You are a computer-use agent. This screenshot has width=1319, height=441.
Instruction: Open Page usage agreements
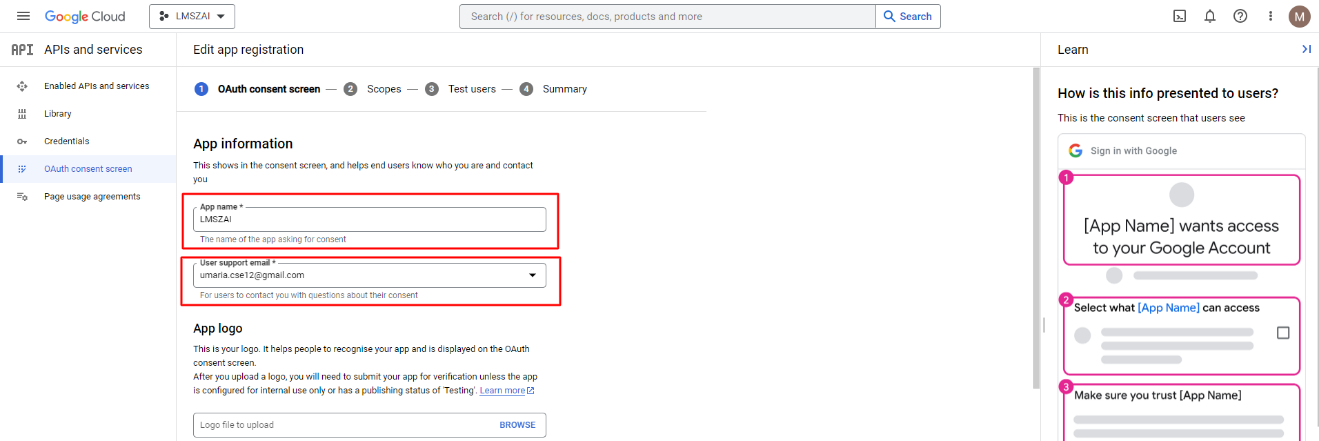pos(92,196)
